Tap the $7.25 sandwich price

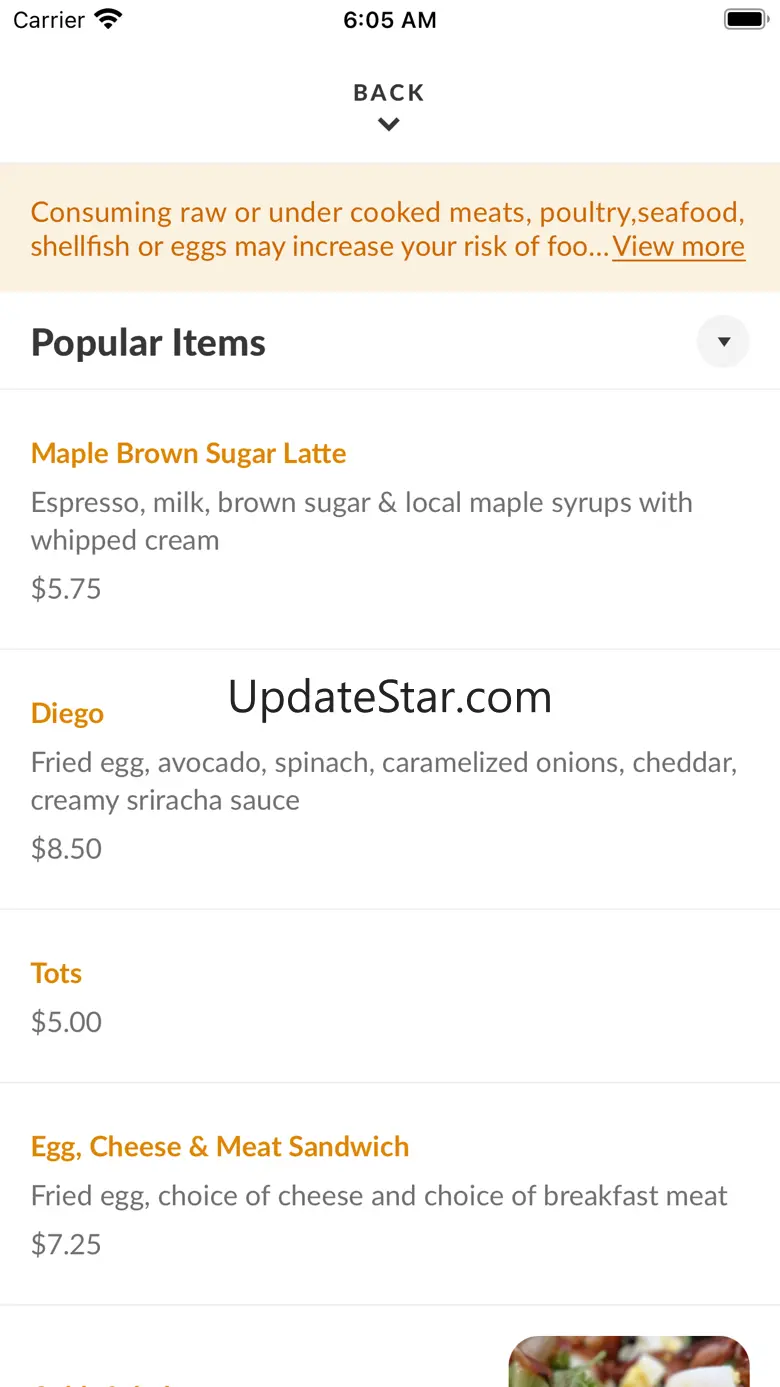point(66,1244)
